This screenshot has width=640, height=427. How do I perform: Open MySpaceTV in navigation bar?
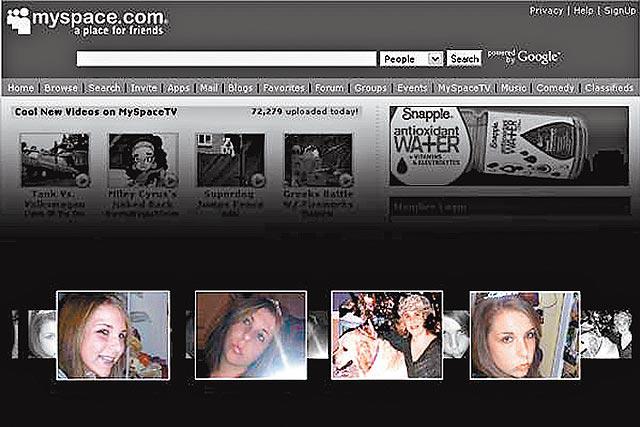pos(464,88)
